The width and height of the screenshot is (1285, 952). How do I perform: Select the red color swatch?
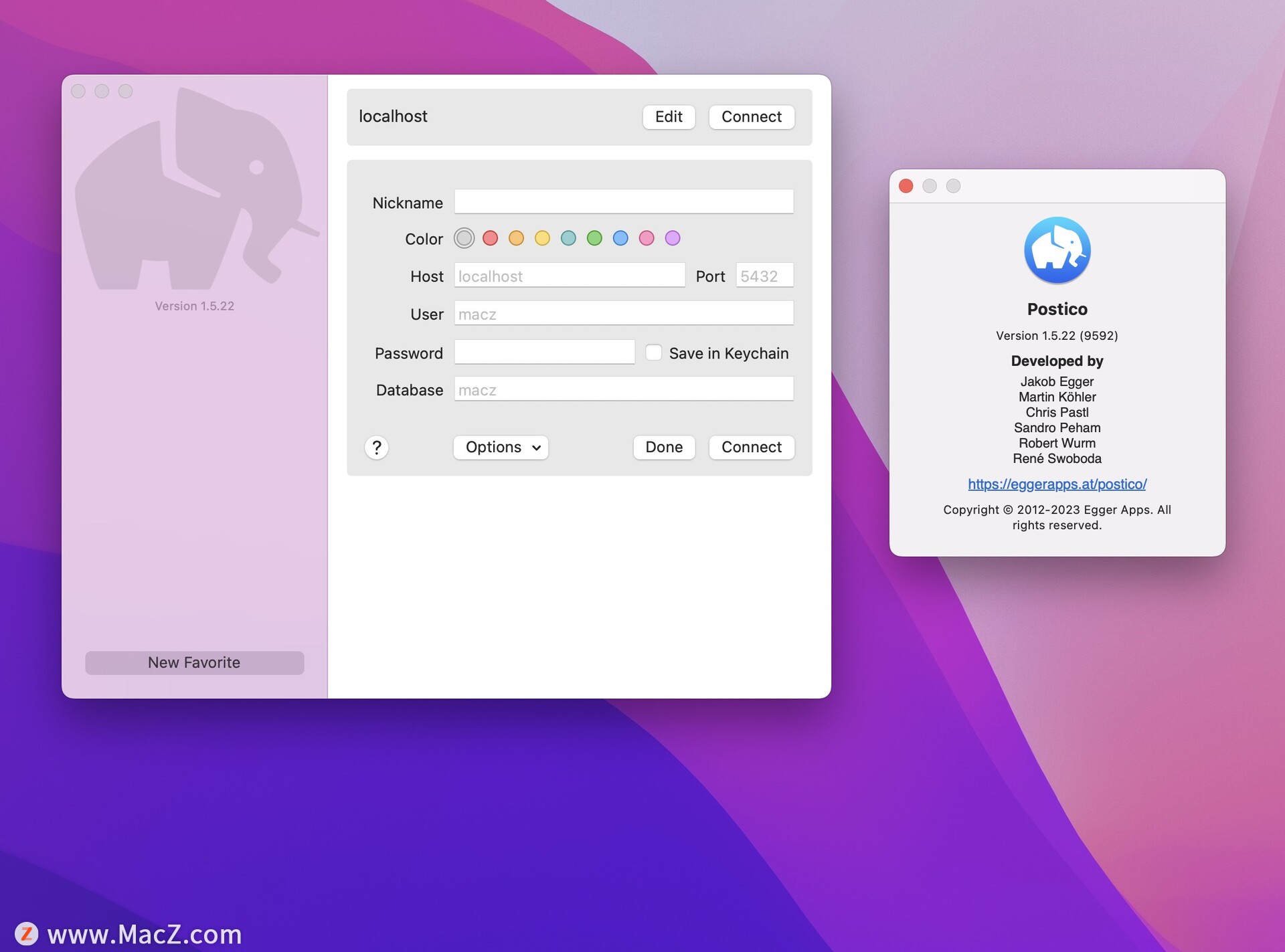(x=490, y=238)
